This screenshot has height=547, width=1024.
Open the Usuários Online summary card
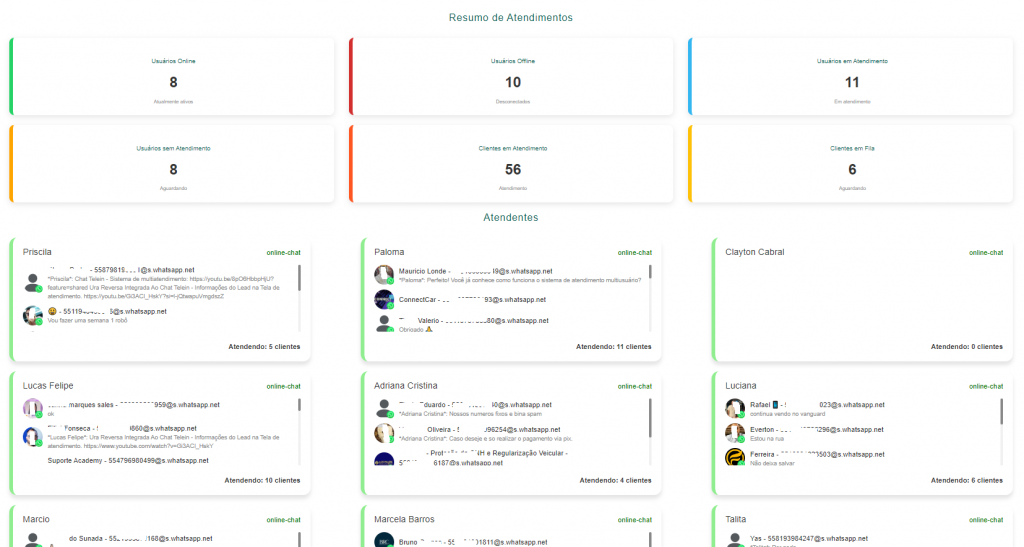(172, 76)
